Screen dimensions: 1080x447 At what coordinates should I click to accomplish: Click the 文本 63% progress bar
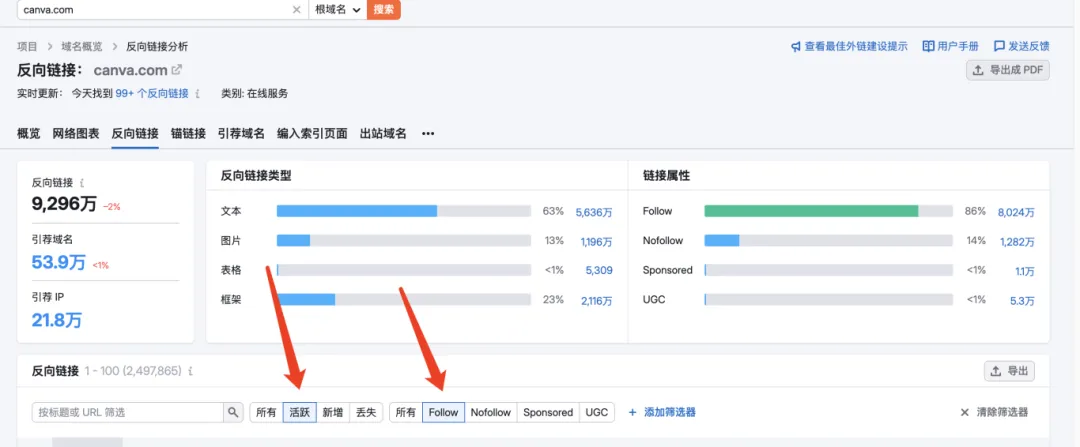404,211
